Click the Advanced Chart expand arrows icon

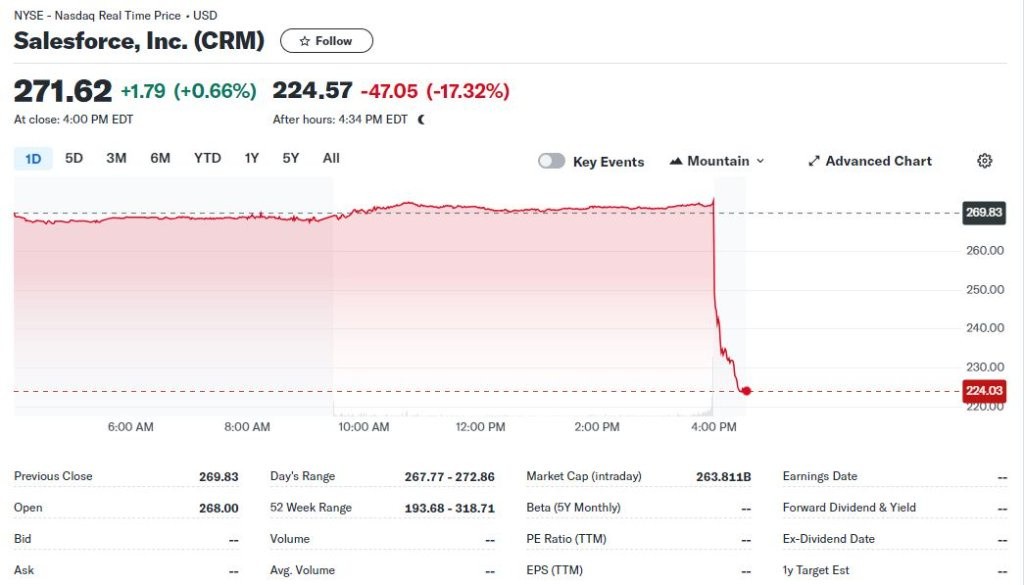point(814,161)
